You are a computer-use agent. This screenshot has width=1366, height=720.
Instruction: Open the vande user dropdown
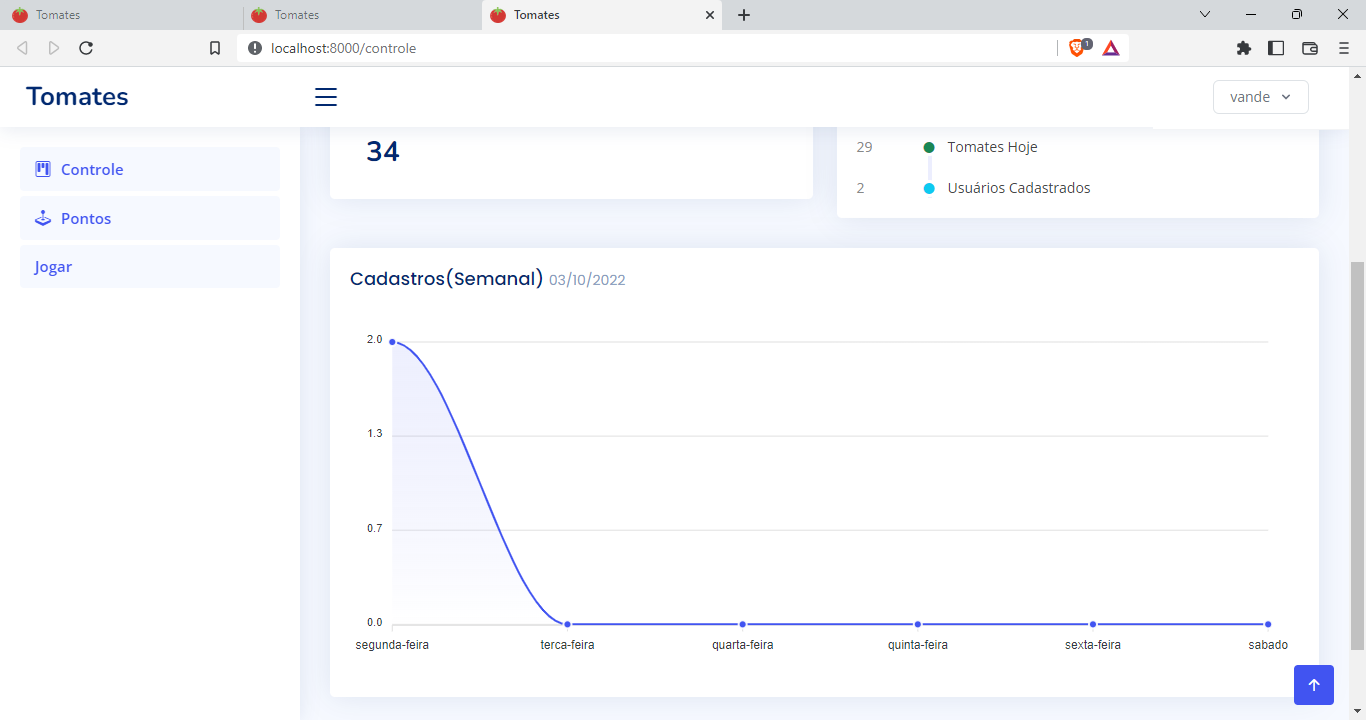[1260, 97]
